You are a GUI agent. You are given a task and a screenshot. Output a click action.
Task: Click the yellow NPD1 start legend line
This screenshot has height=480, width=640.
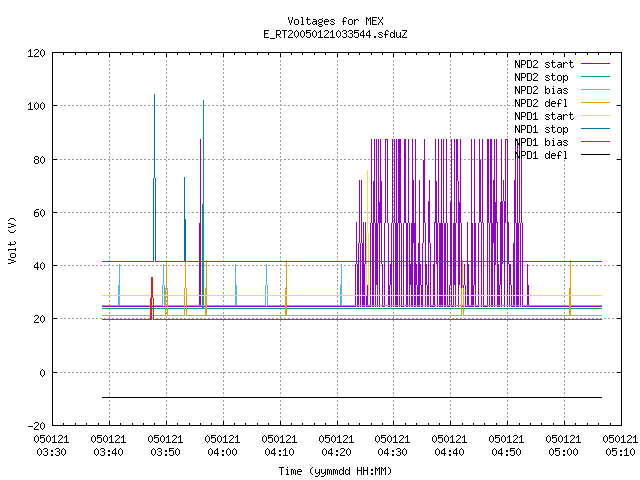[595, 116]
